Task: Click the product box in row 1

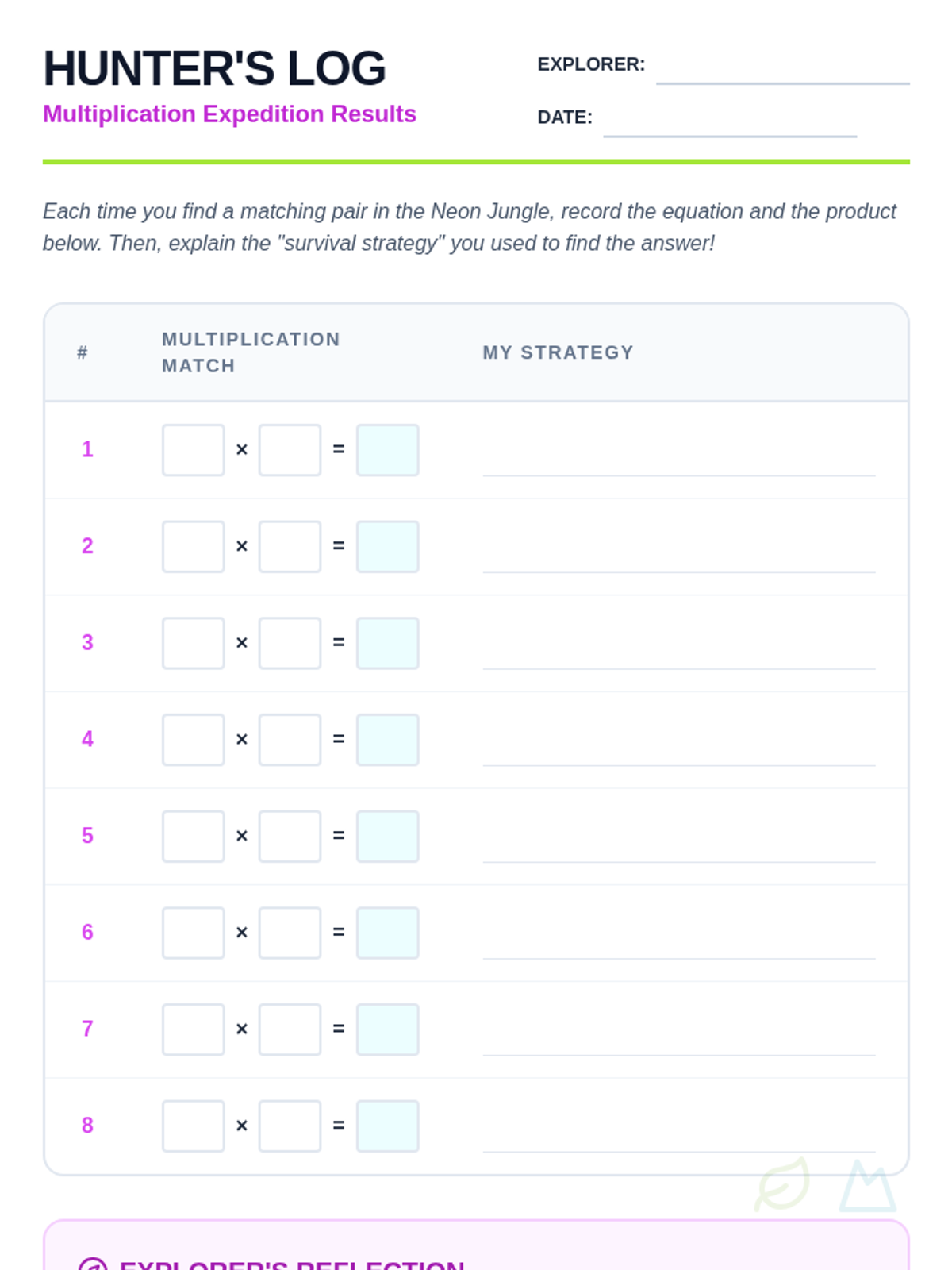Action: coord(388,450)
